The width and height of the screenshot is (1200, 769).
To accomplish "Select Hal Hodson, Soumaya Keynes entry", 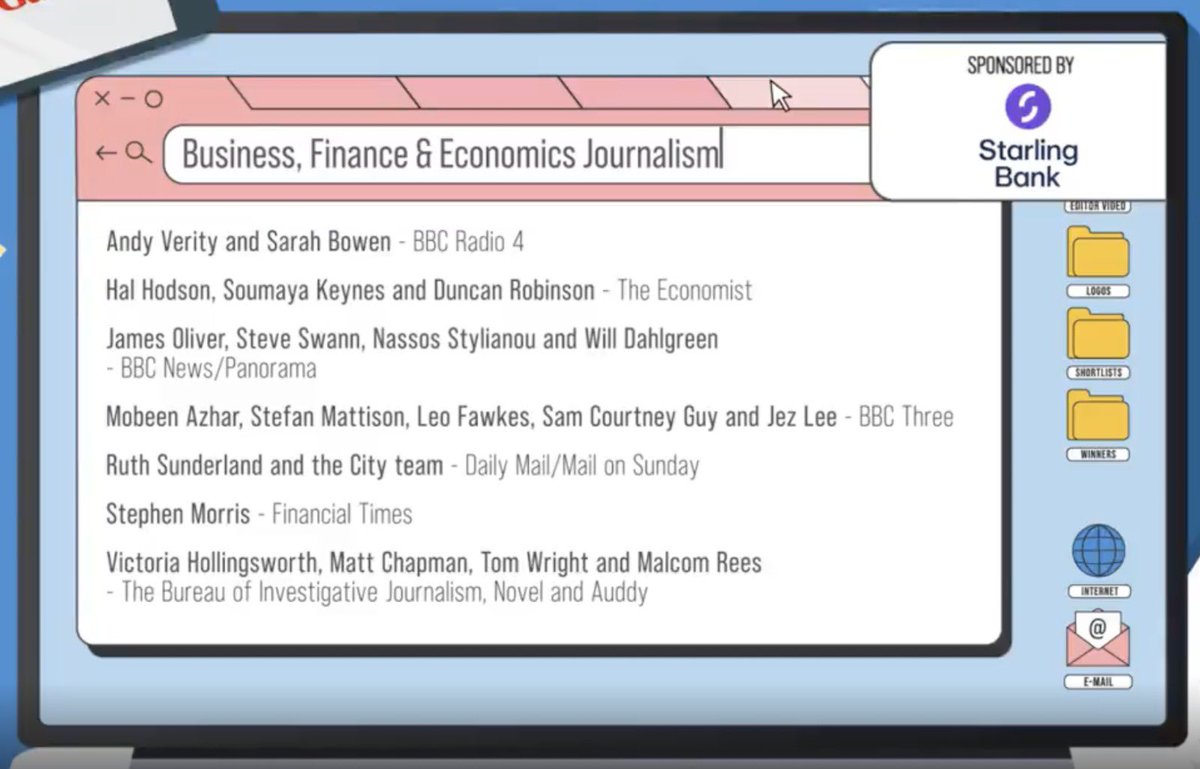I will [429, 291].
